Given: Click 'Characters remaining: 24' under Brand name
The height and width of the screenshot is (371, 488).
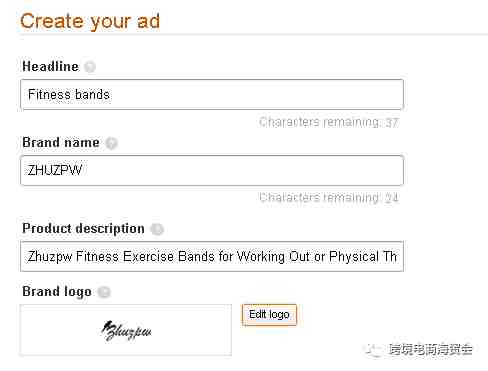Looking at the screenshot, I should pyautogui.click(x=329, y=198).
